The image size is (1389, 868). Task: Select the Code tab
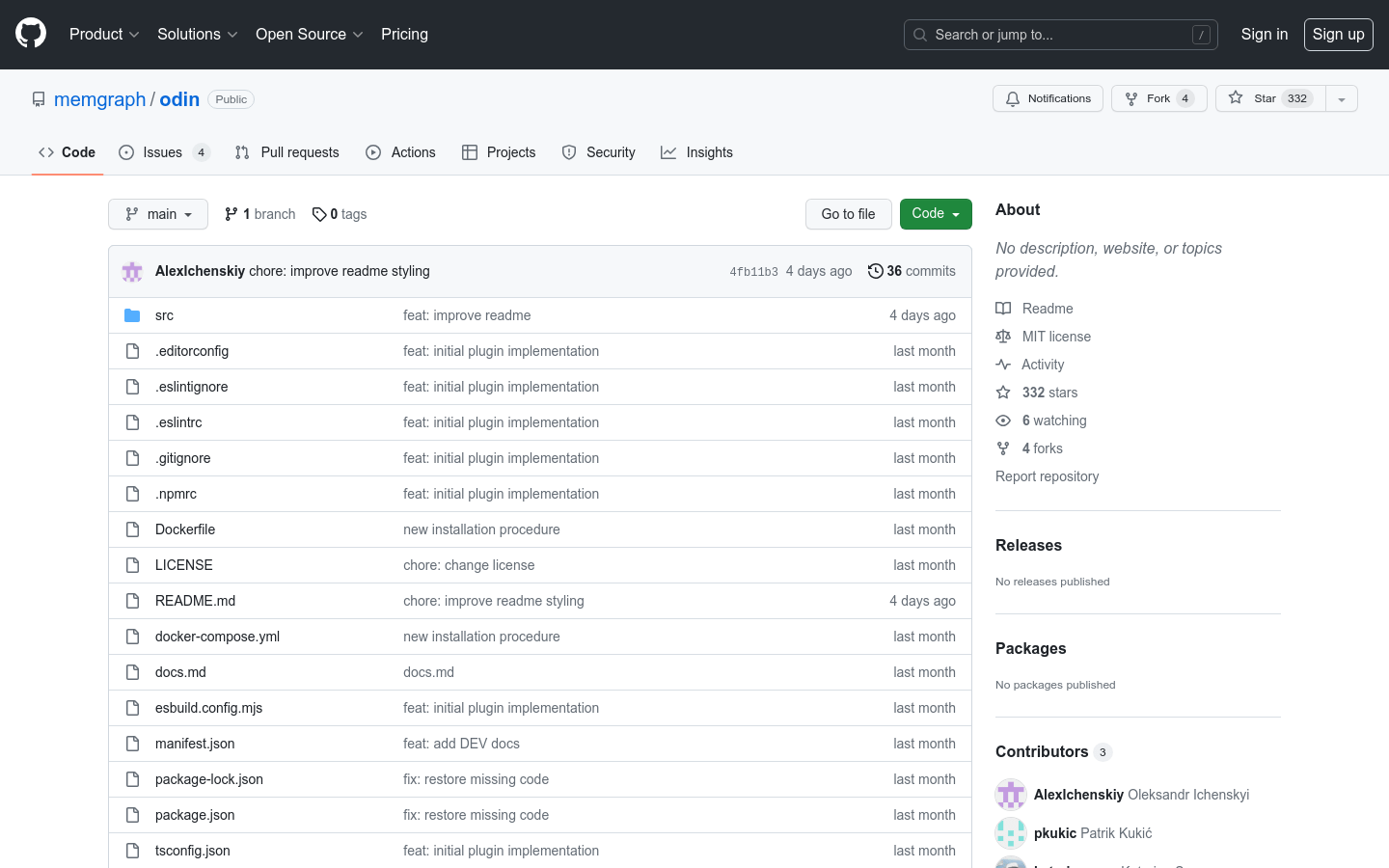(x=67, y=152)
